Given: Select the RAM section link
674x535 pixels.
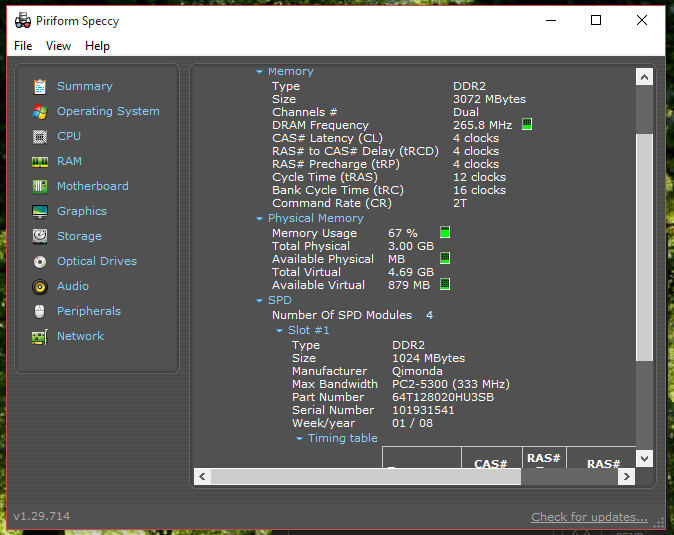Looking at the screenshot, I should (x=69, y=161).
